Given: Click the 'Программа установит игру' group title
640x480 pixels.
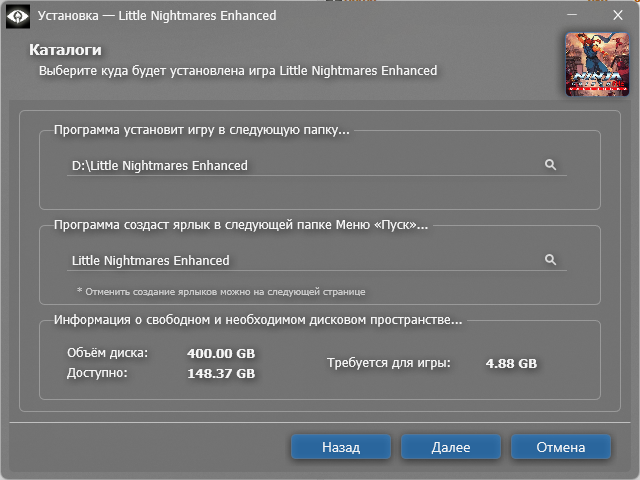Looking at the screenshot, I should (202, 130).
